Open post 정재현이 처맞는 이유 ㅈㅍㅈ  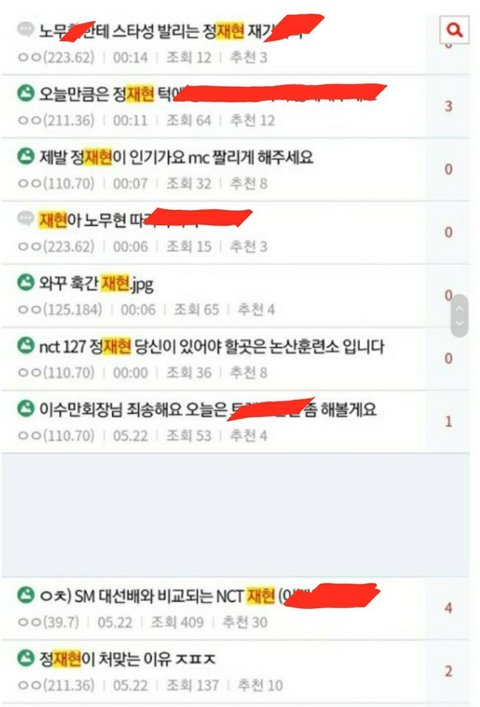point(127,659)
